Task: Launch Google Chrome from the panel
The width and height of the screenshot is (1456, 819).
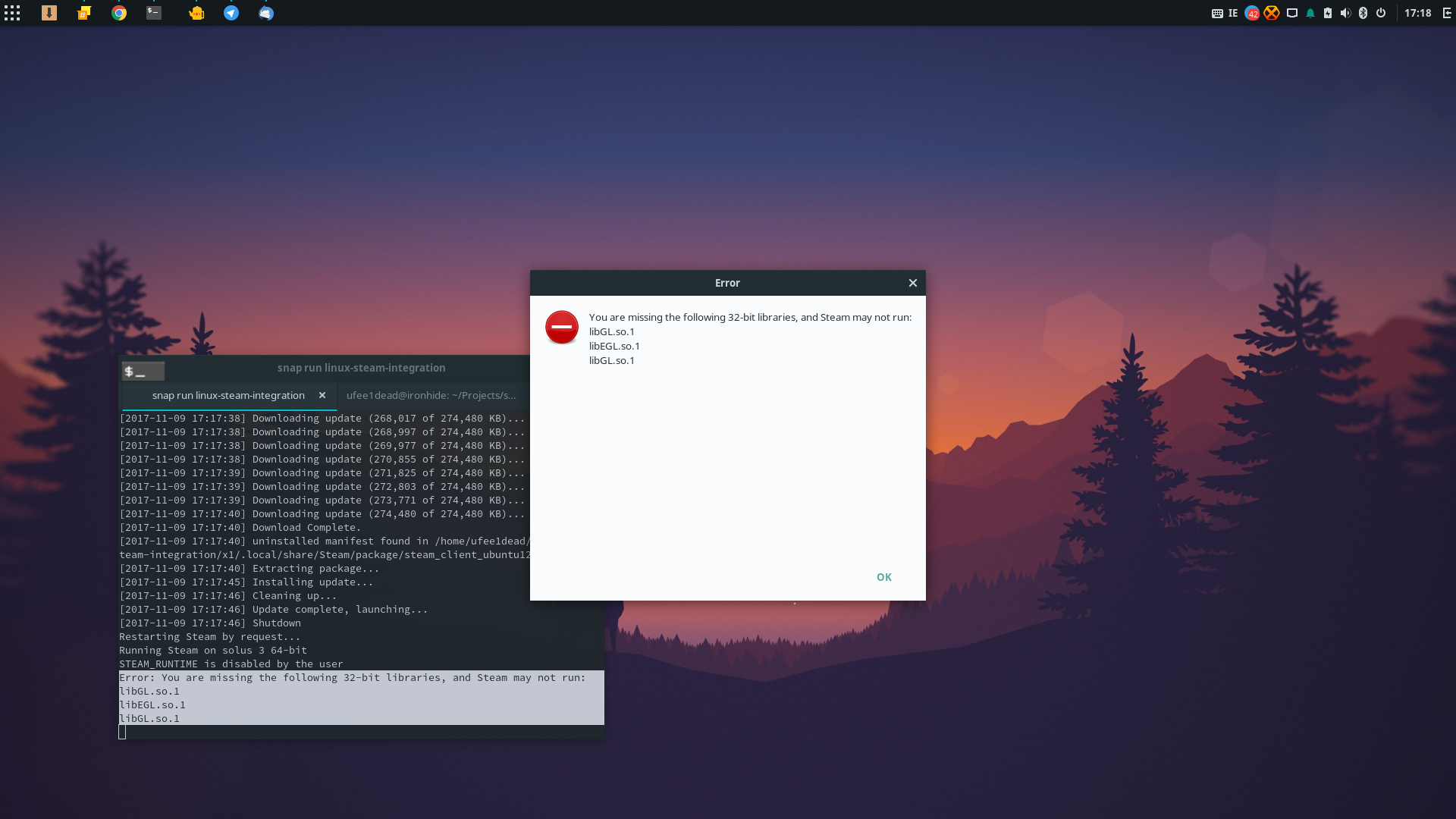Action: point(119,13)
